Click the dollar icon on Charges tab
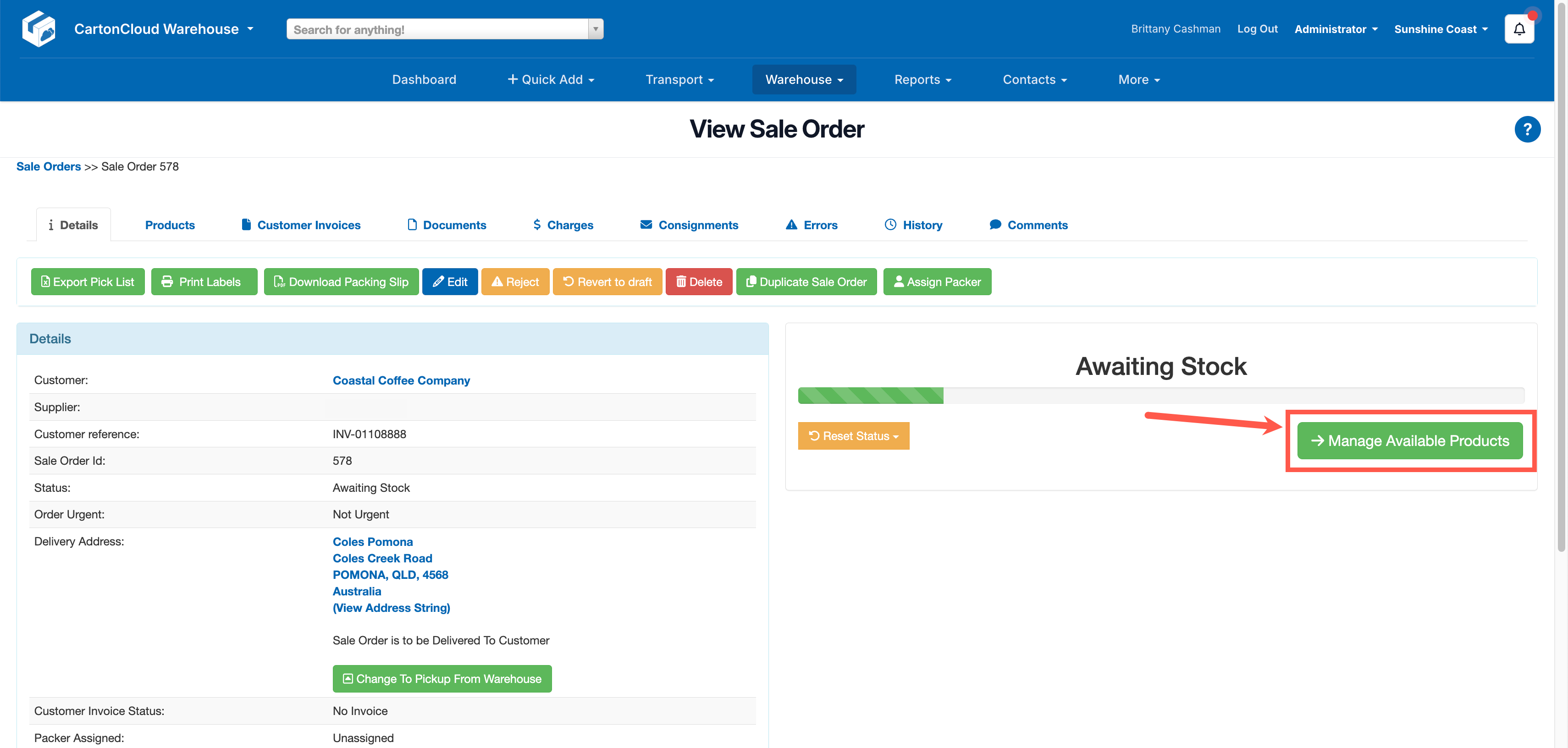The height and width of the screenshot is (748, 1568). click(x=536, y=225)
